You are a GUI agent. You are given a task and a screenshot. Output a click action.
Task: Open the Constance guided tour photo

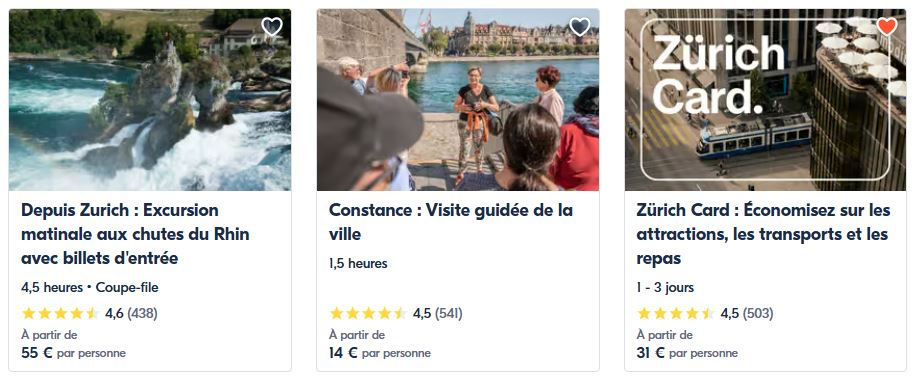pos(458,100)
